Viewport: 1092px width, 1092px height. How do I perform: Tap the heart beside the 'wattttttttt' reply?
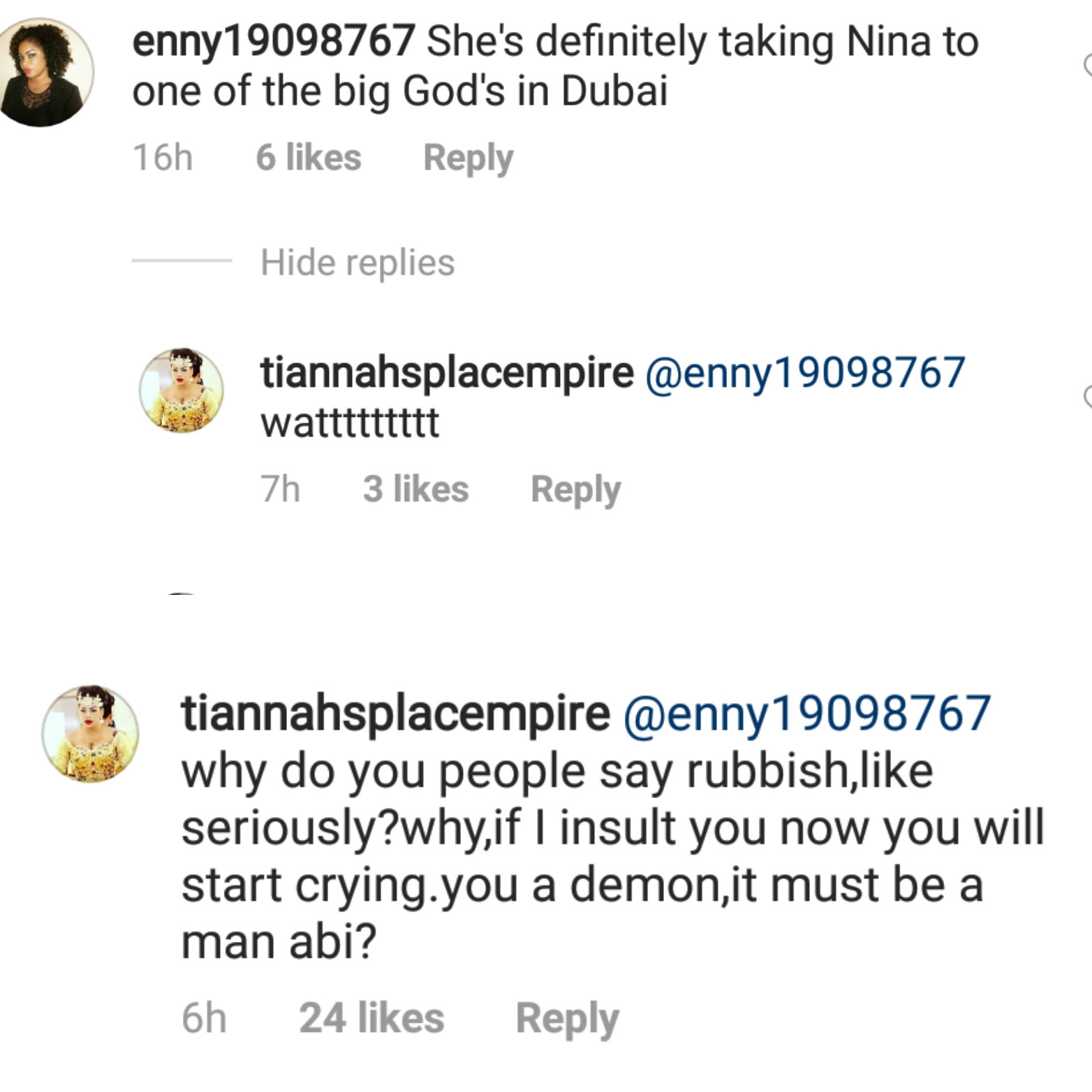[x=1087, y=397]
